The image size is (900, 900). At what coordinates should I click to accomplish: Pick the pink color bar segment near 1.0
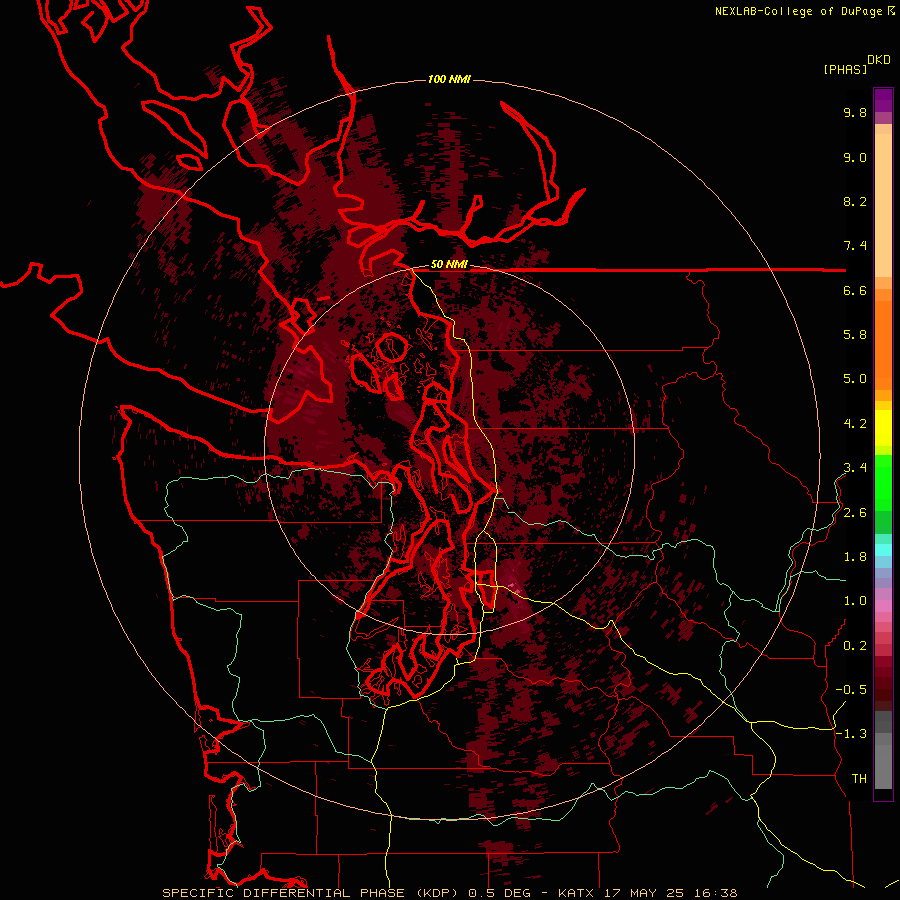[883, 606]
